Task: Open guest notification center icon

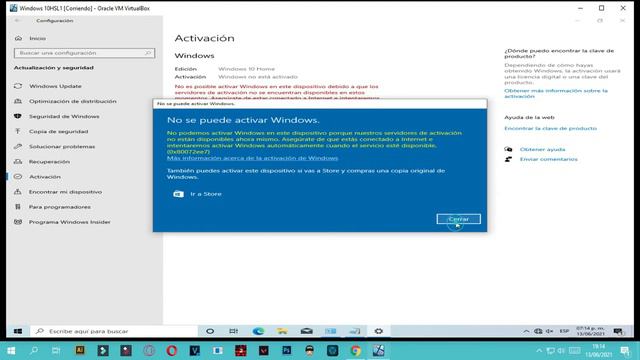Action: click(x=618, y=331)
